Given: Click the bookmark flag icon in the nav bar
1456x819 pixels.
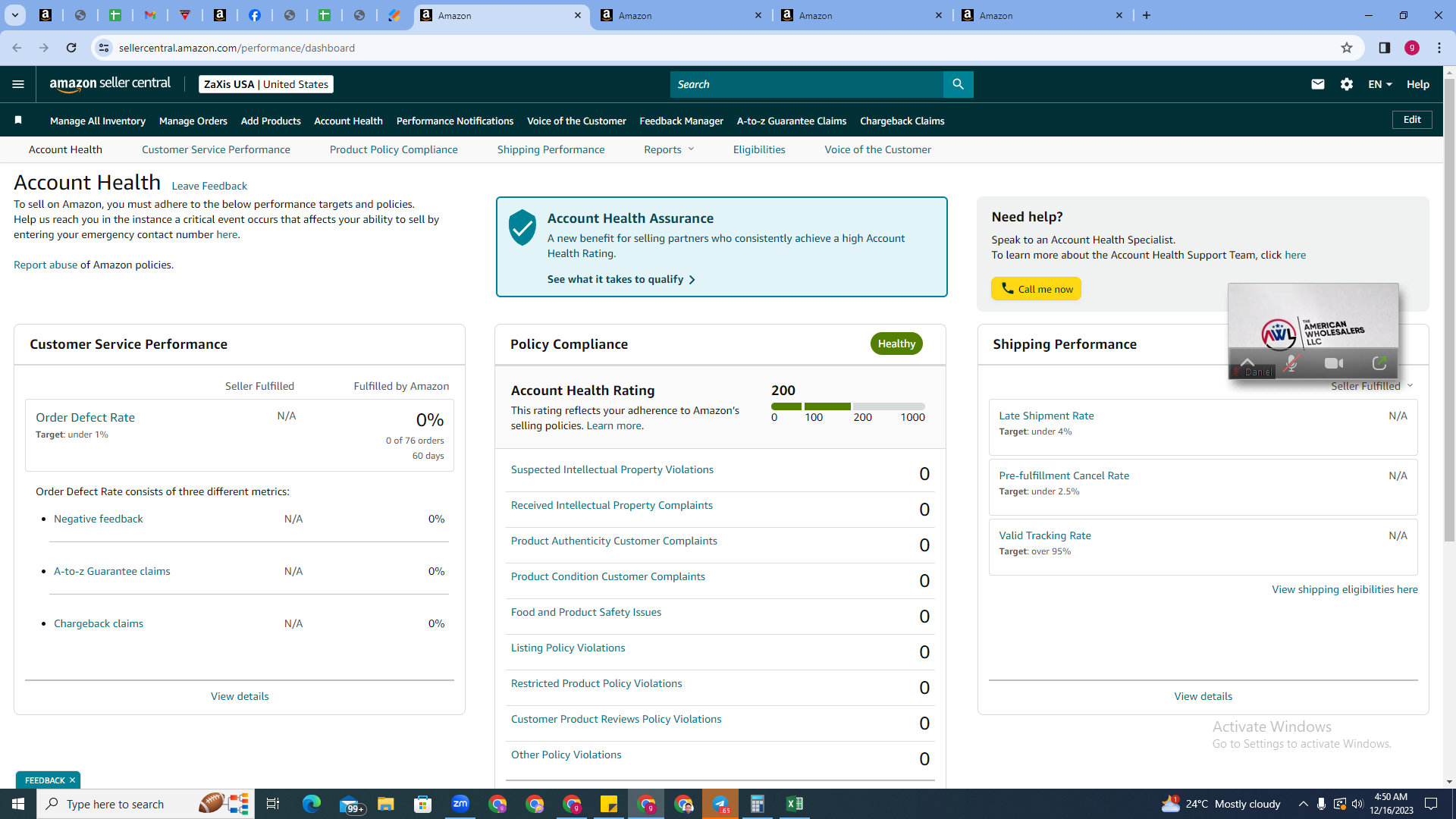Looking at the screenshot, I should [x=18, y=120].
